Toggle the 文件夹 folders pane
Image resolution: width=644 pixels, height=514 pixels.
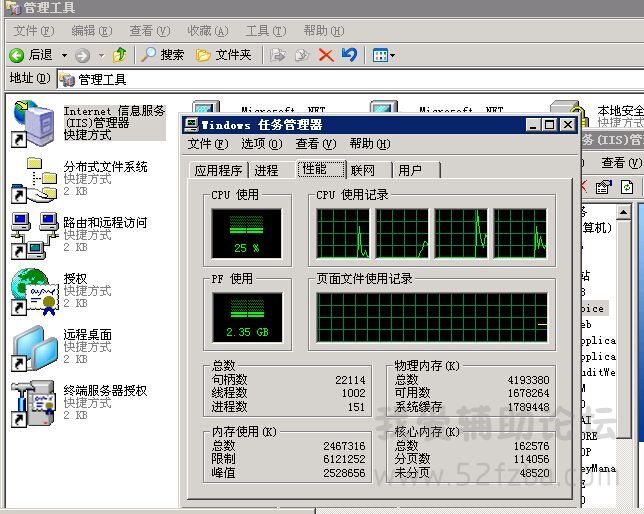tap(223, 55)
